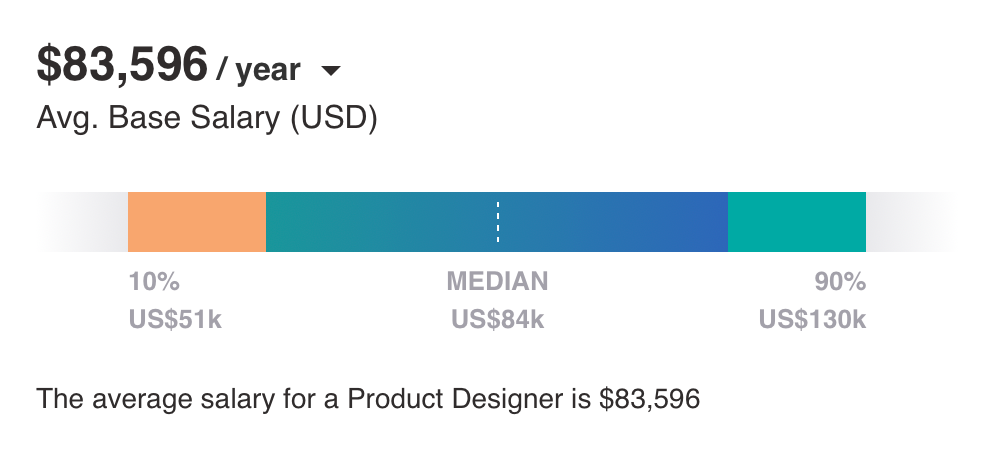Click the Product Designer average salary sentence
Screen dimensions: 996x468
pos(368,399)
